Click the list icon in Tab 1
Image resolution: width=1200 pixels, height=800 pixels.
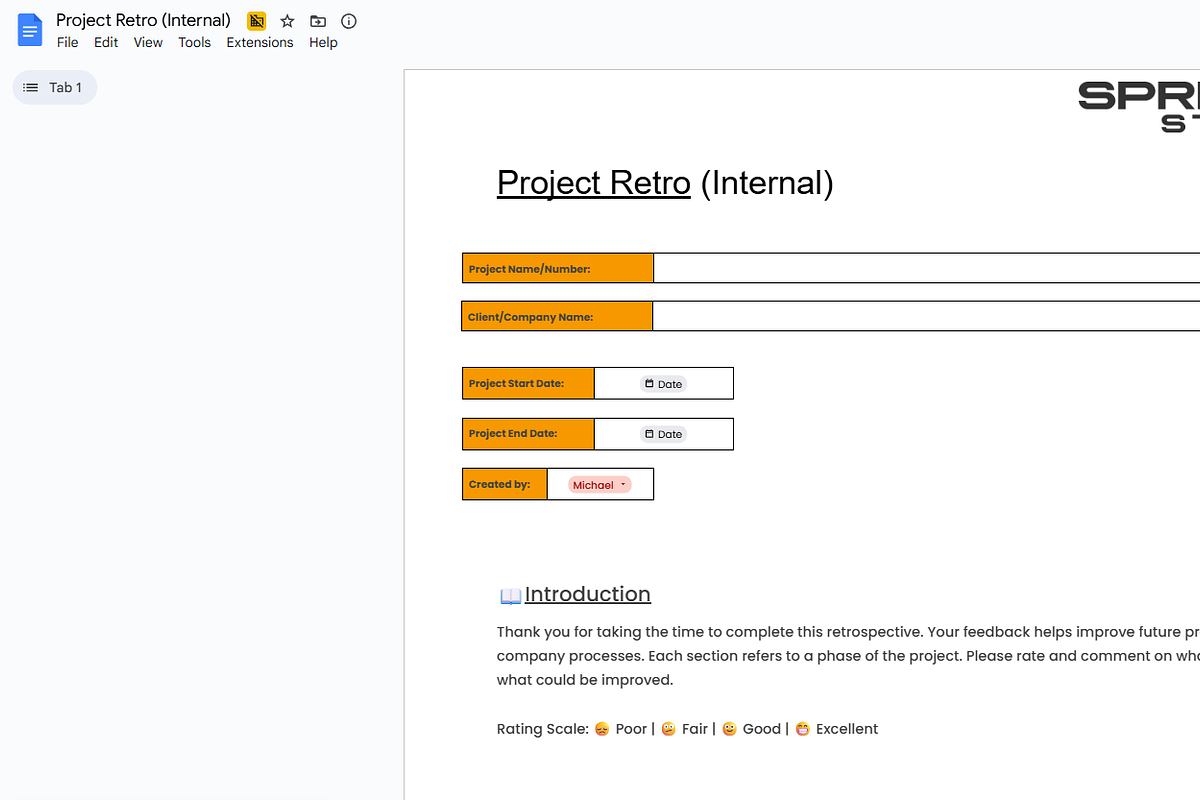[31, 88]
